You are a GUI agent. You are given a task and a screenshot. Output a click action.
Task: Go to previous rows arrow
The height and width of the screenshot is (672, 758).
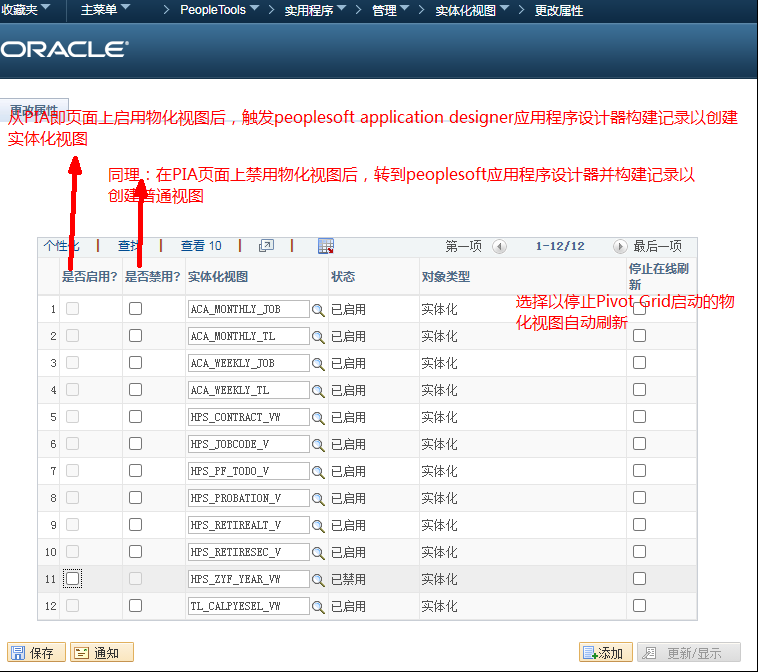[499, 247]
